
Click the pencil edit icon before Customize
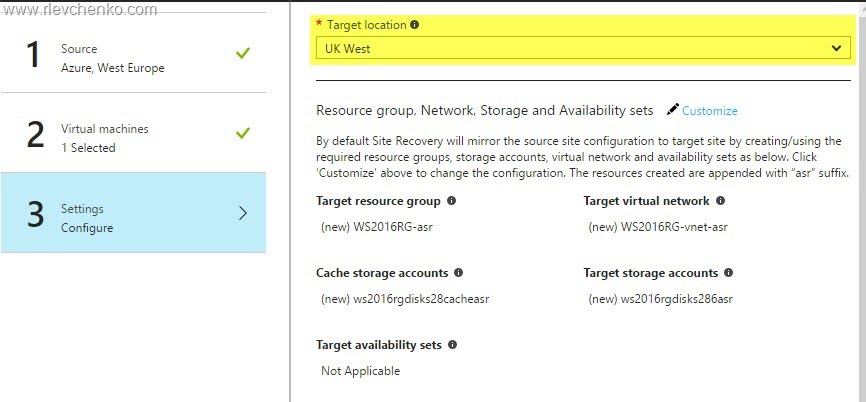(672, 110)
